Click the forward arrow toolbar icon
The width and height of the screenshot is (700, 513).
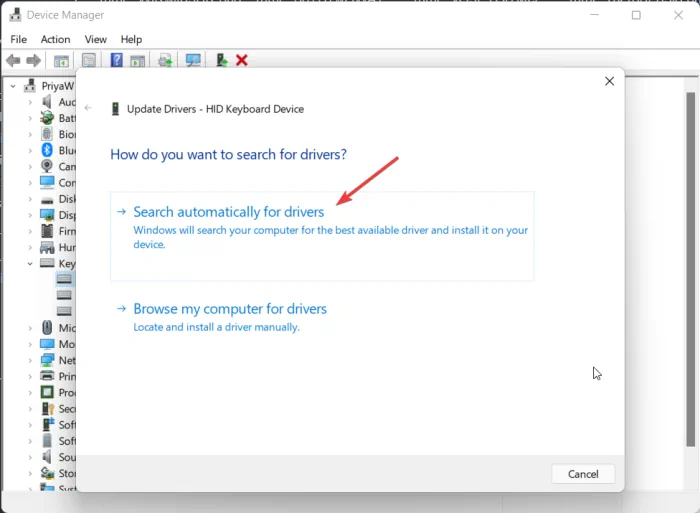coord(33,60)
